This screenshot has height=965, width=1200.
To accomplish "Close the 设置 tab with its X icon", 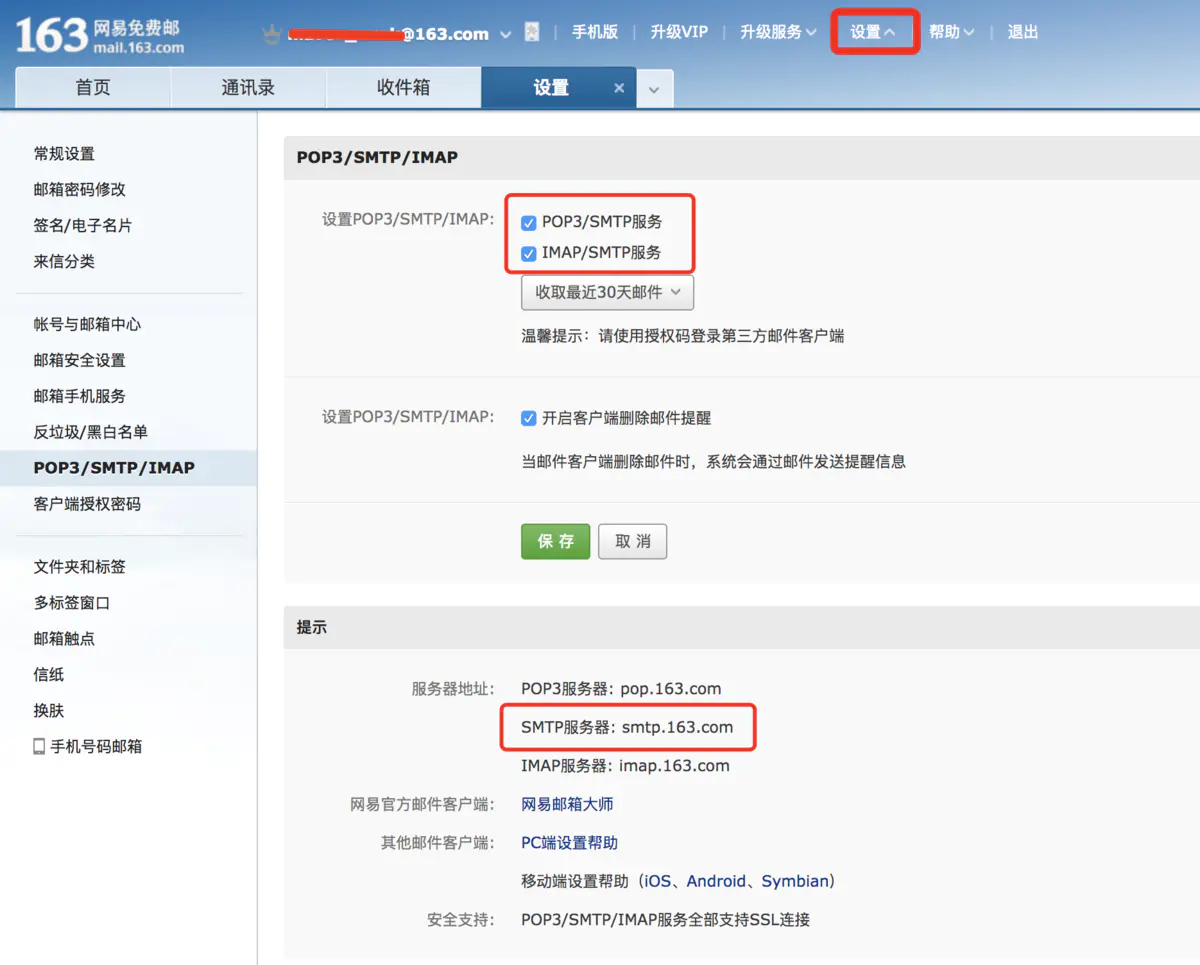I will click(x=619, y=87).
